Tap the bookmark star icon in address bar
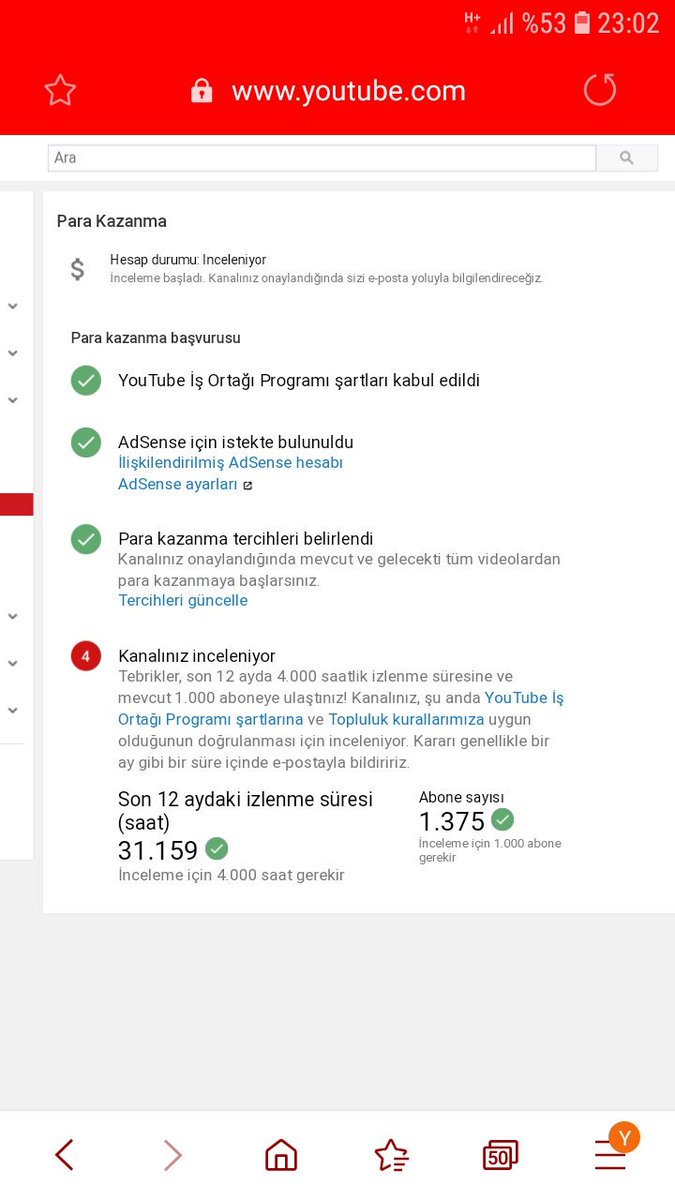Image resolution: width=675 pixels, height=1200 pixels. click(60, 91)
